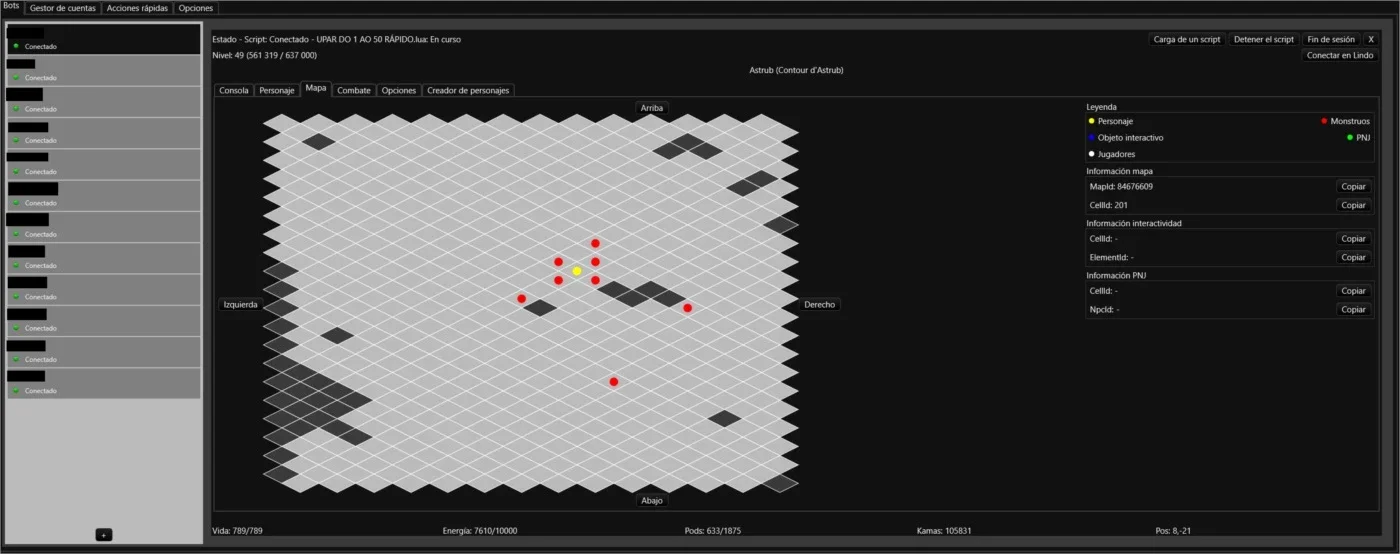Open the Personaje tab
Image resolution: width=1400 pixels, height=554 pixels.
pyautogui.click(x=277, y=90)
